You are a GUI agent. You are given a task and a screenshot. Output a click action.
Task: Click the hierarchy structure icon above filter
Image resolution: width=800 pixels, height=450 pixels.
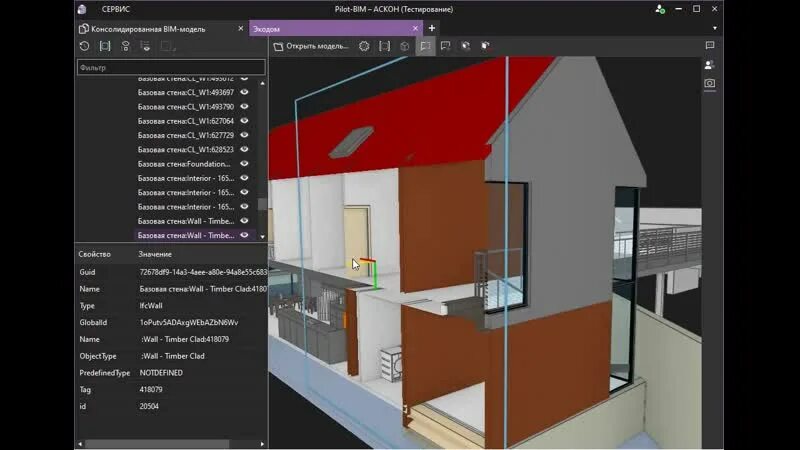(126, 46)
